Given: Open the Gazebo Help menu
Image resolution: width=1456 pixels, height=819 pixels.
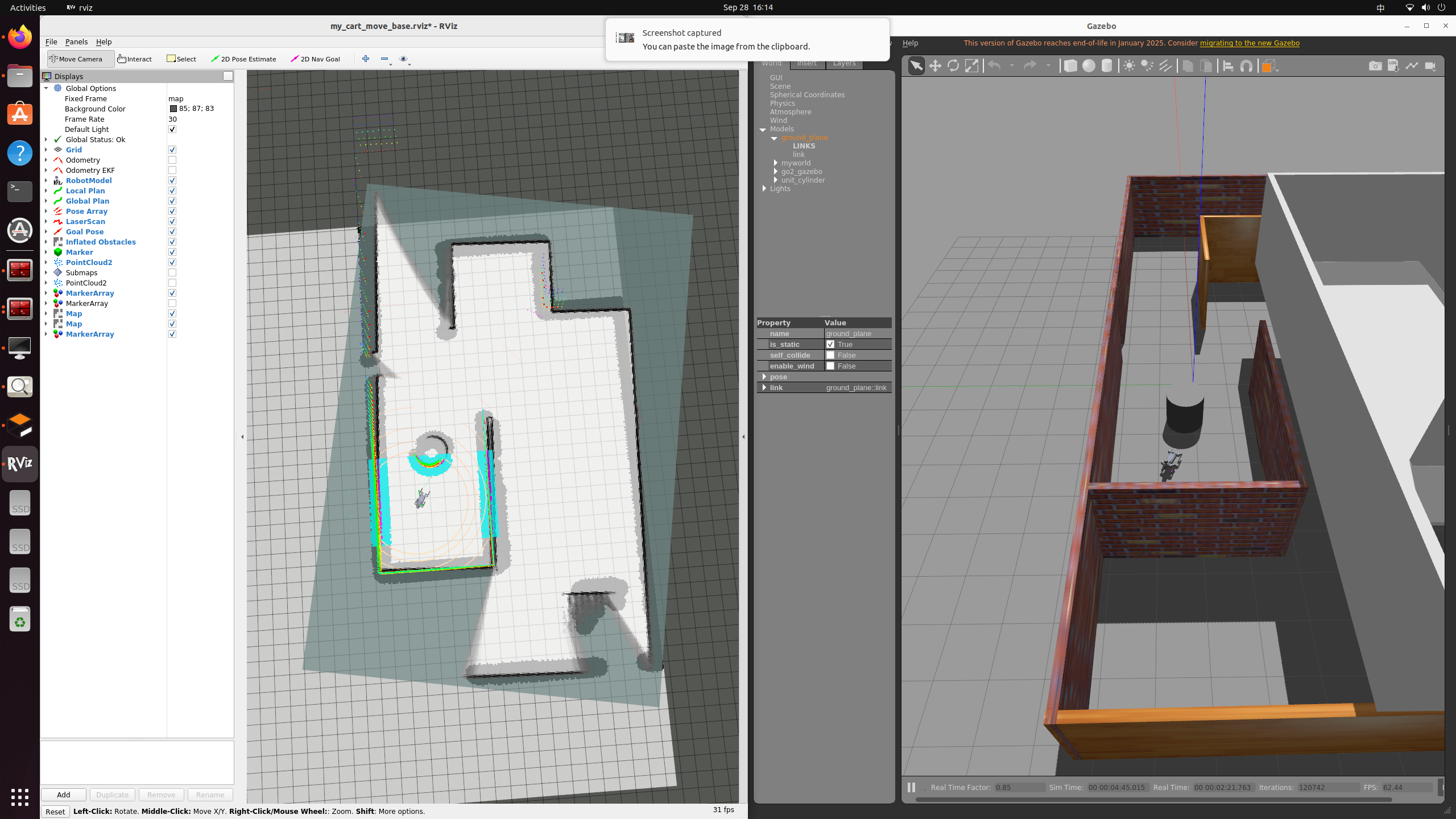Looking at the screenshot, I should [910, 43].
